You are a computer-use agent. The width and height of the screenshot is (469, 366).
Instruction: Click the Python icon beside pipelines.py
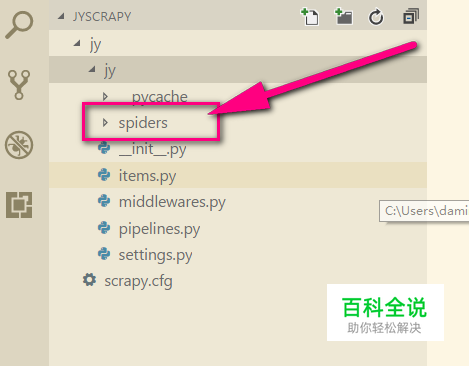coord(104,228)
